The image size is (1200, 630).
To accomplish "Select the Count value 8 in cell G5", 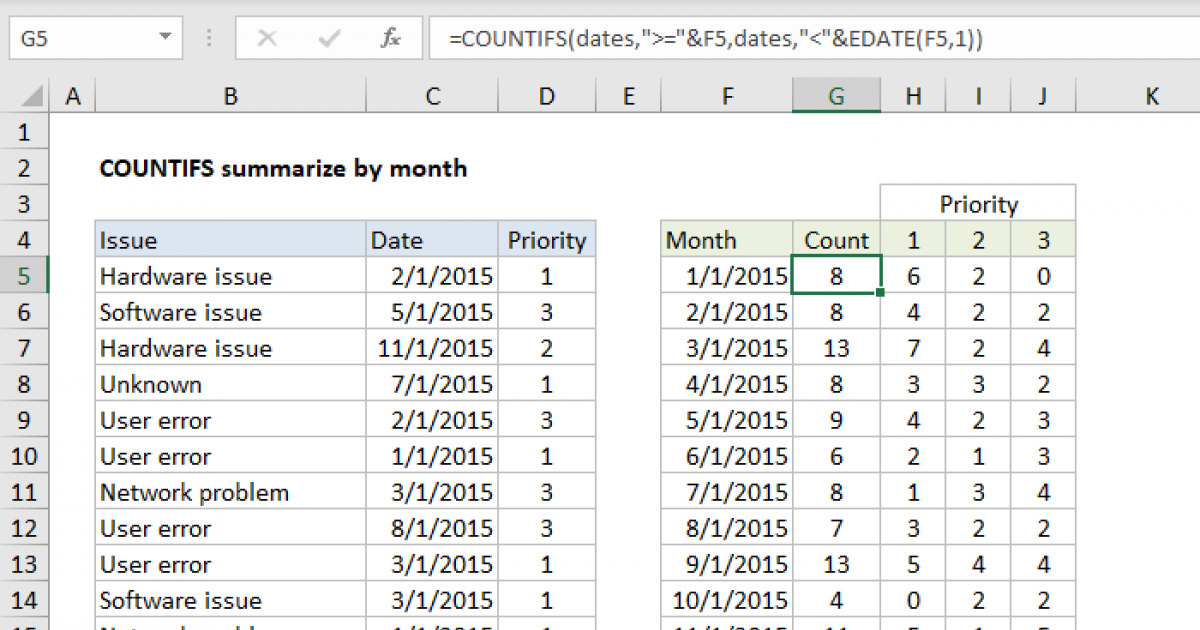I will pyautogui.click(x=836, y=275).
